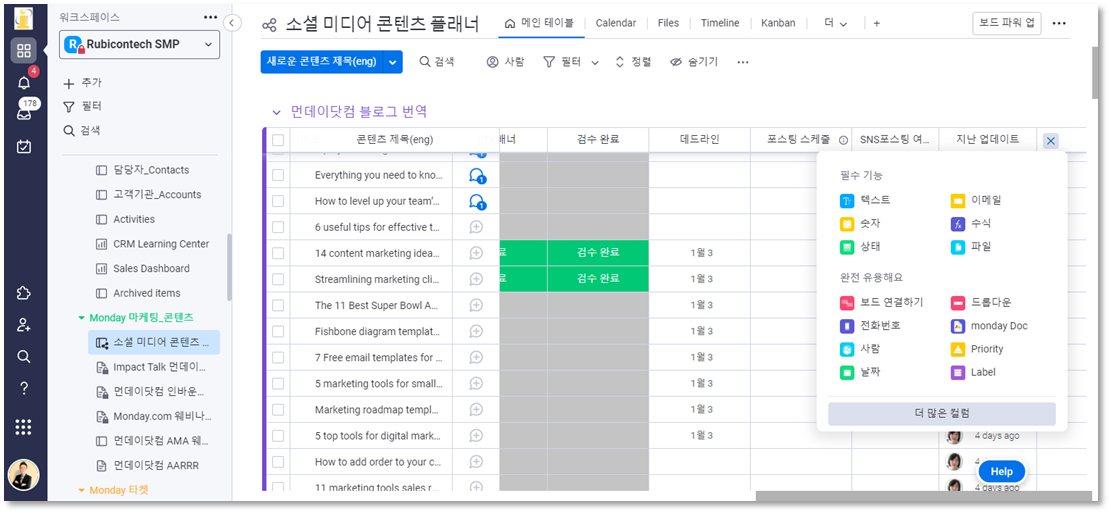The height and width of the screenshot is (514, 1111).
Task: Open notifications bell icon
Action: tap(23, 83)
